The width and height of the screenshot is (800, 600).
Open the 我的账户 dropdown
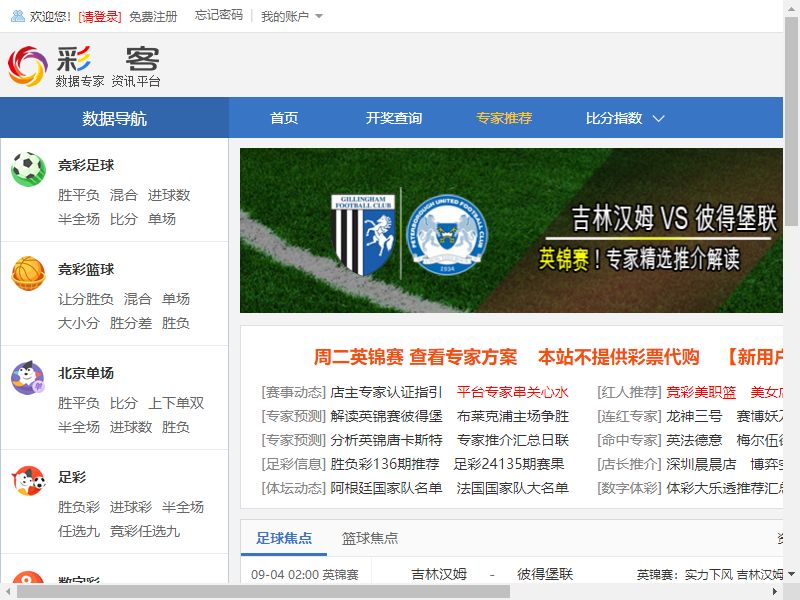point(292,16)
